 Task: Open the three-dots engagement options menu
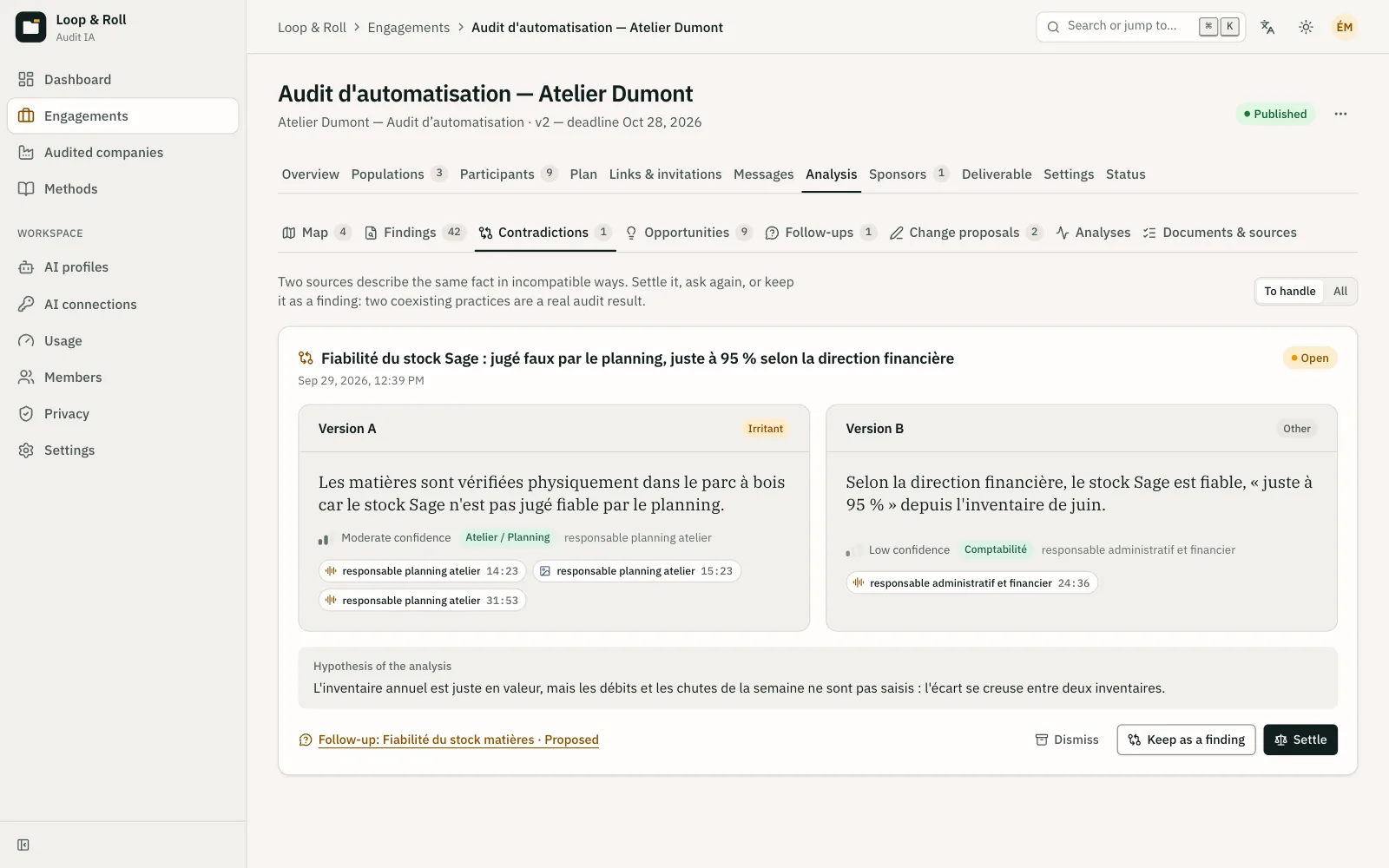[x=1340, y=114]
